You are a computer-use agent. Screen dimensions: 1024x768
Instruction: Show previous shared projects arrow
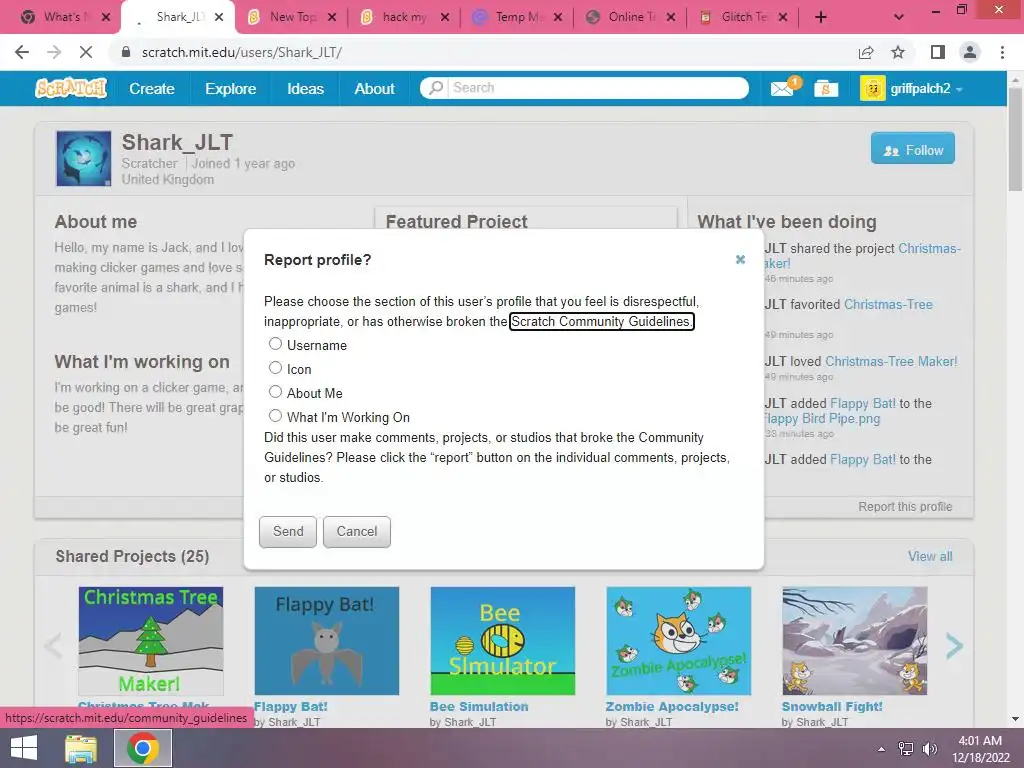[x=53, y=646]
